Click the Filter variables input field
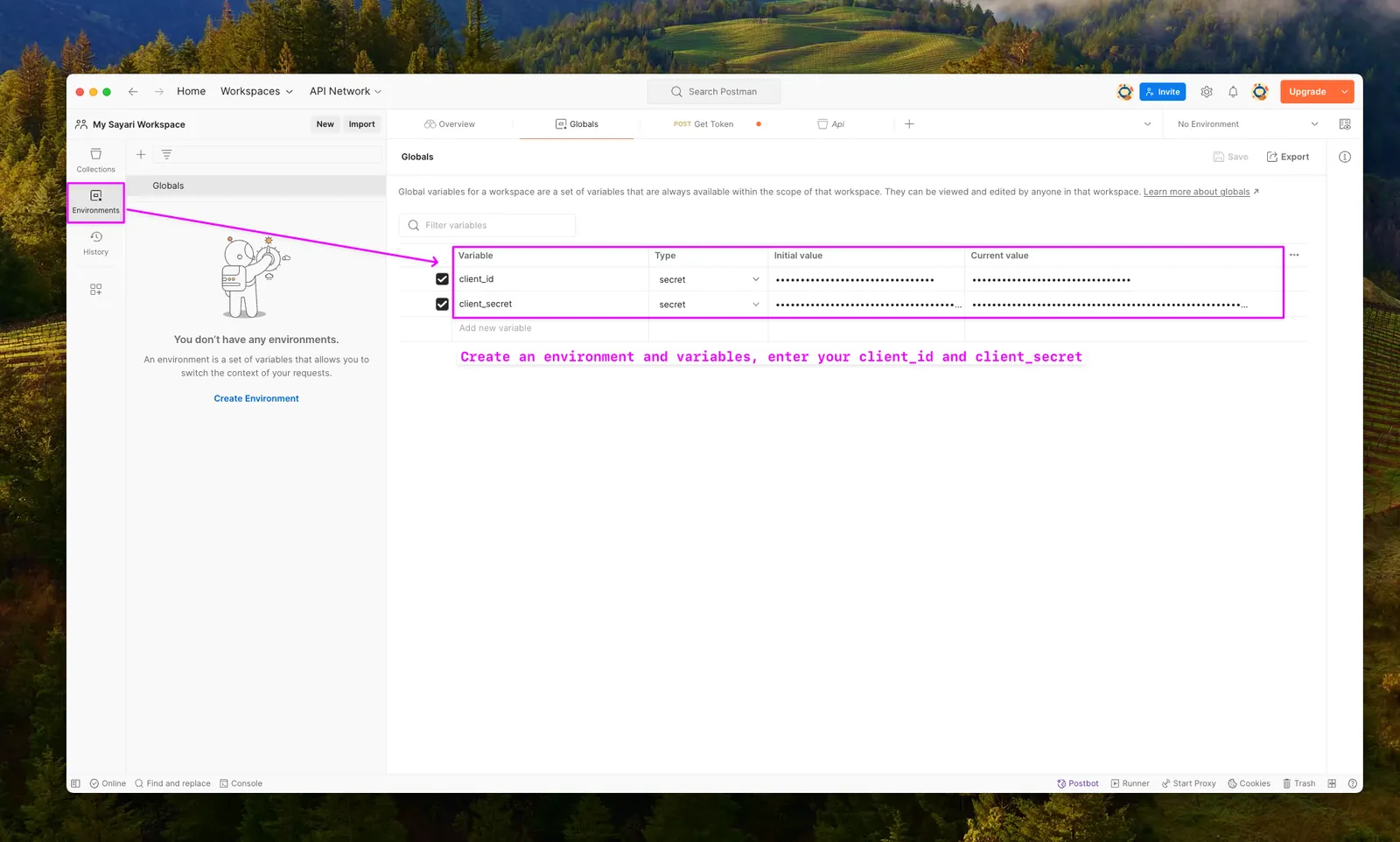This screenshot has height=842, width=1400. (x=487, y=225)
